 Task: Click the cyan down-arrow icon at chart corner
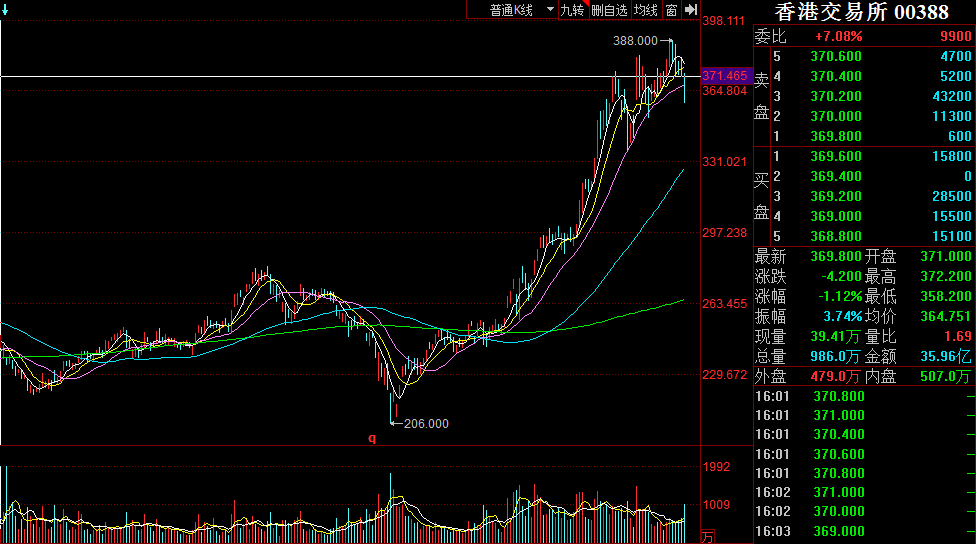[x=5, y=10]
